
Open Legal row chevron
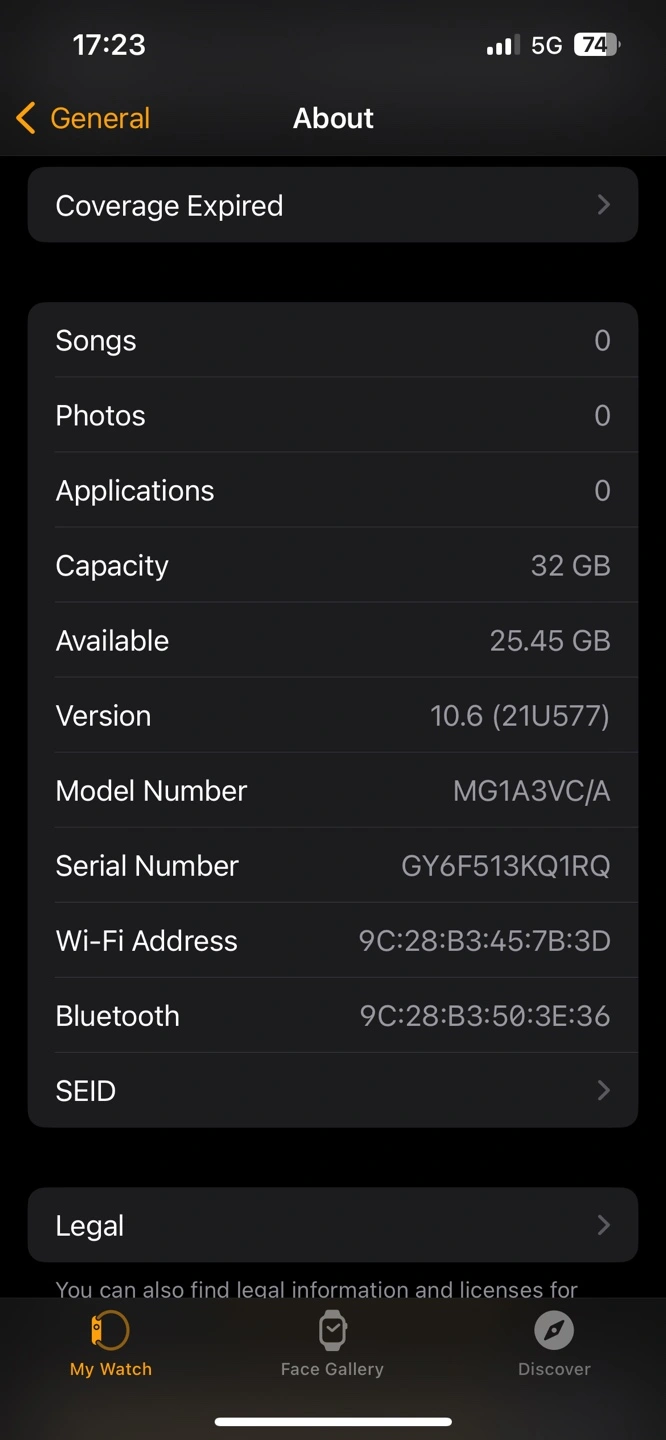pos(603,1225)
